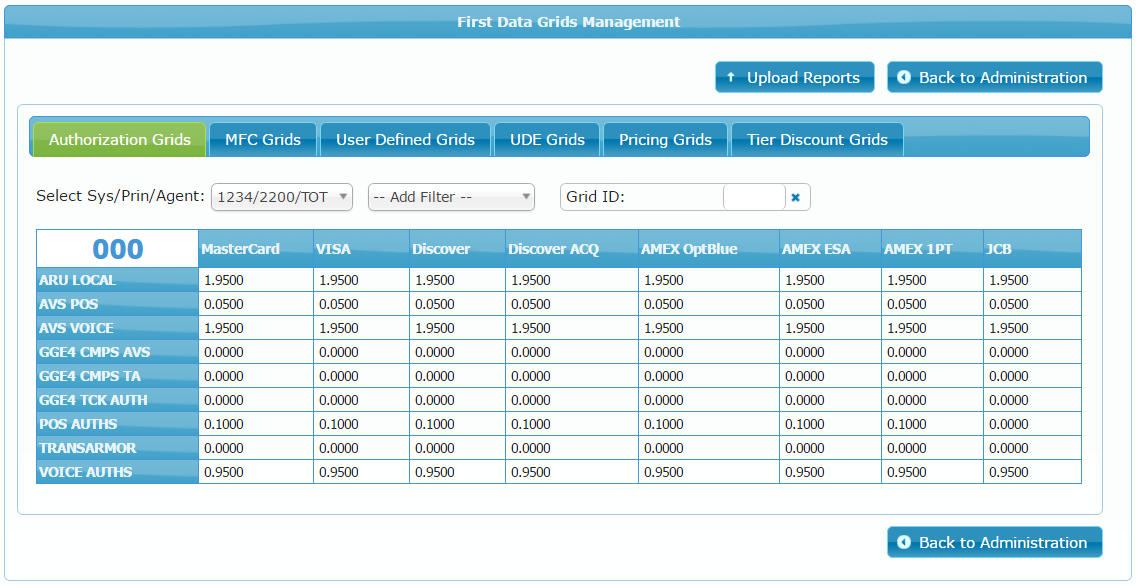This screenshot has width=1138, height=588.
Task: Switch to the Tier Discount Grids tab
Action: pyautogui.click(x=817, y=139)
